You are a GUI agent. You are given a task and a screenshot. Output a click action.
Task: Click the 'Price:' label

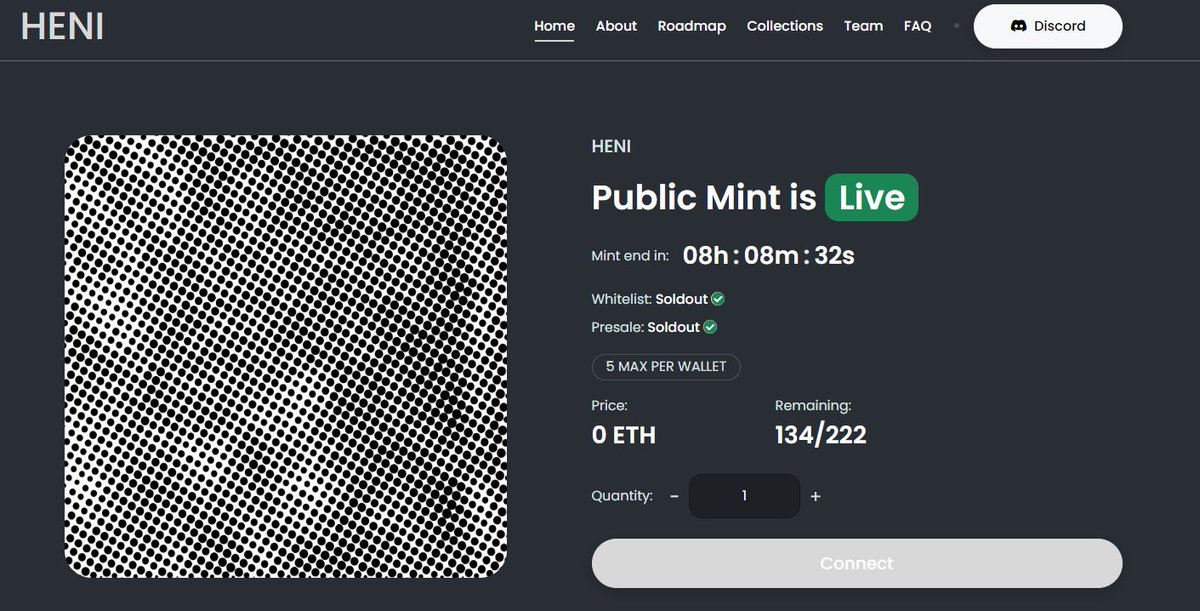[610, 406]
